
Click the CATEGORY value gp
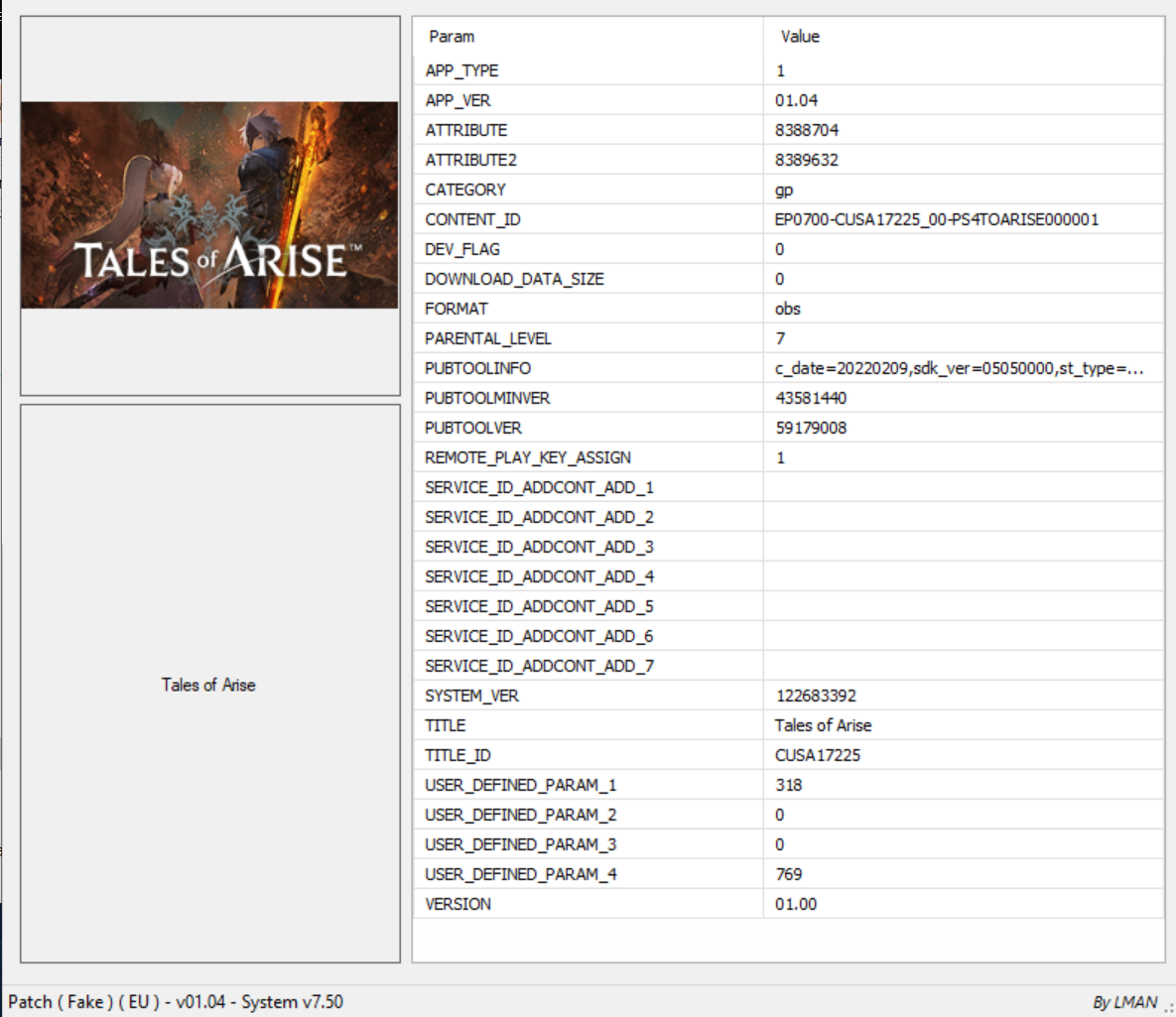click(784, 191)
